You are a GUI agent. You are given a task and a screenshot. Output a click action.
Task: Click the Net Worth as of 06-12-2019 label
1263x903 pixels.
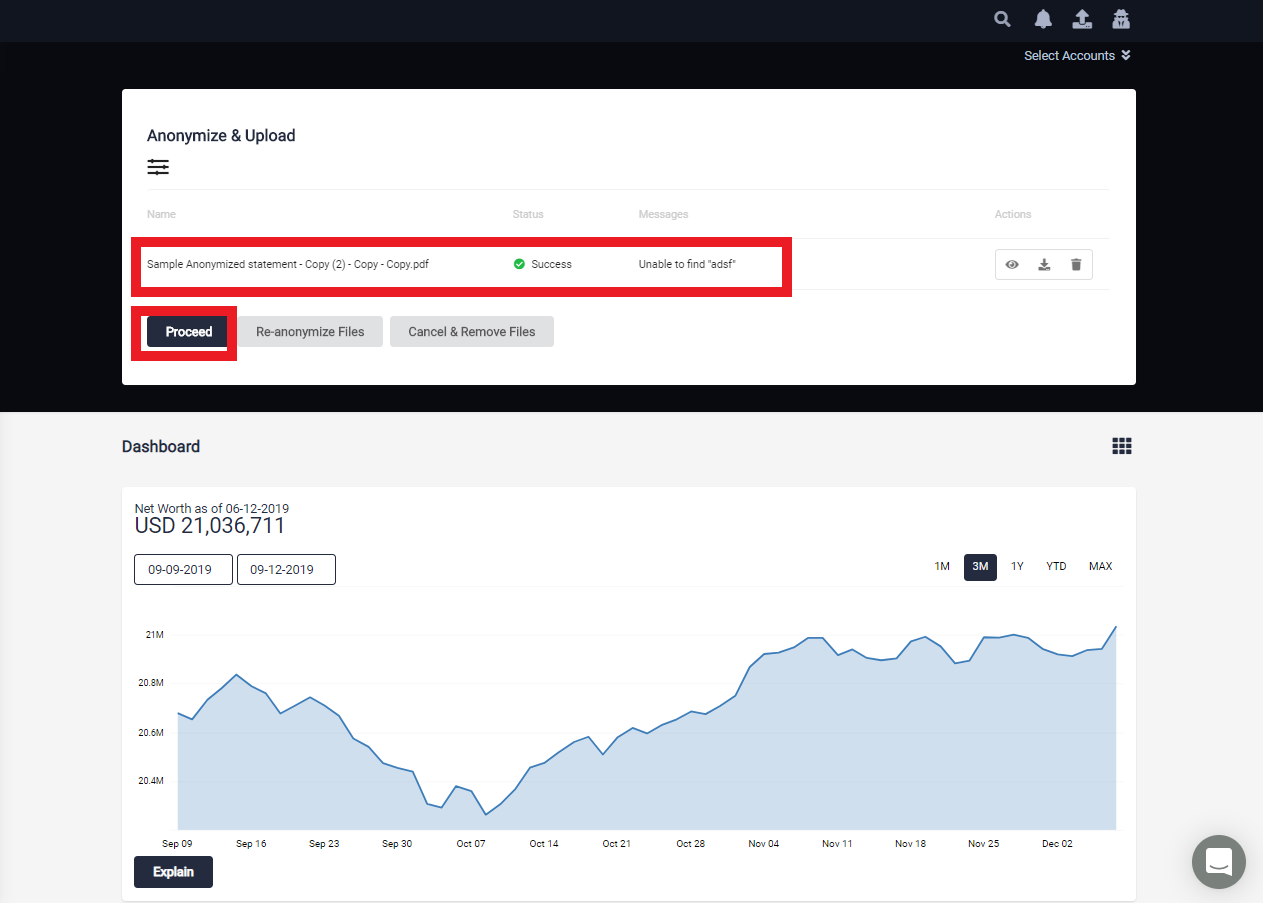tap(212, 509)
